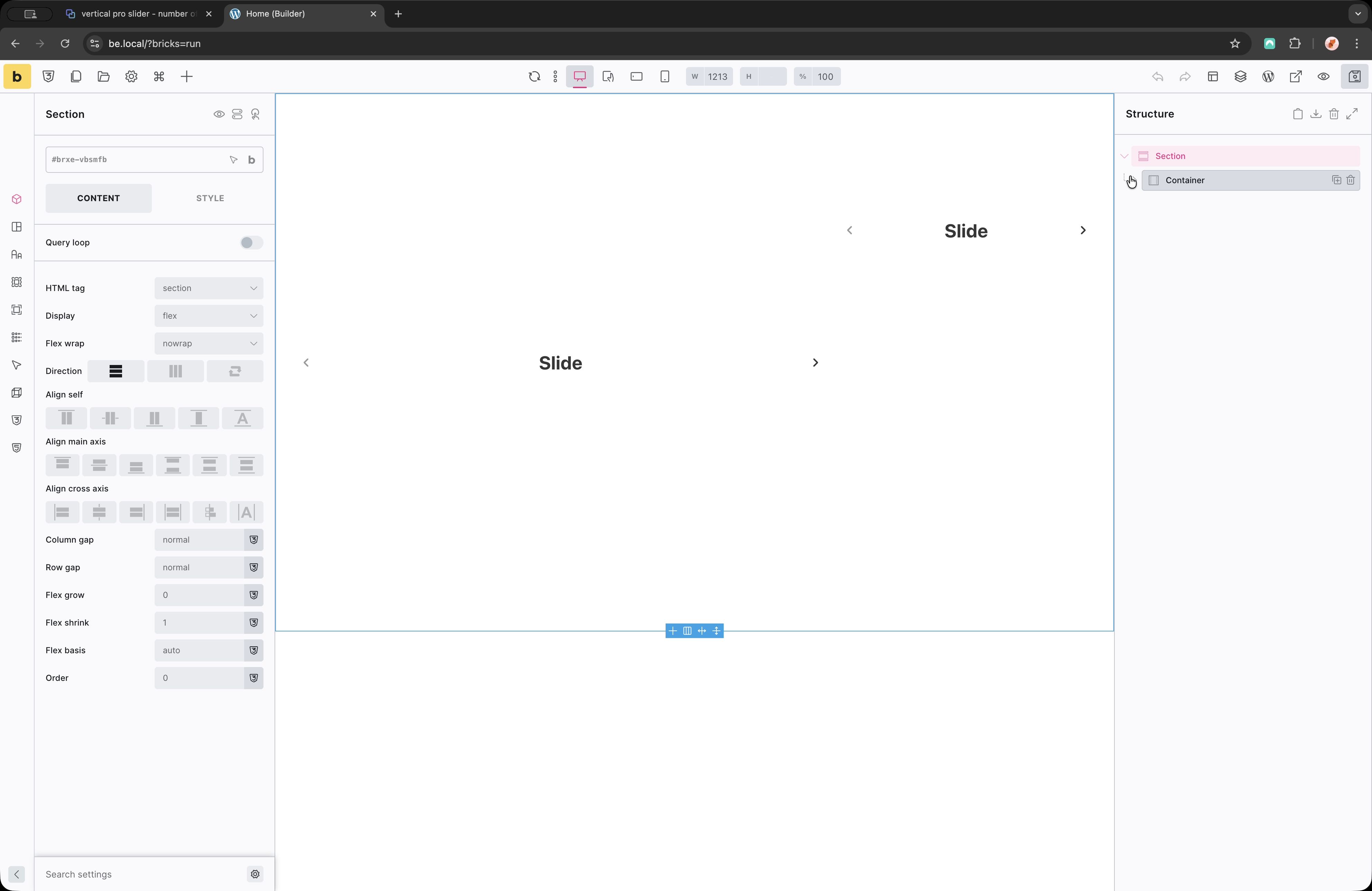
Task: Click the reload canvas icon
Action: point(534,77)
